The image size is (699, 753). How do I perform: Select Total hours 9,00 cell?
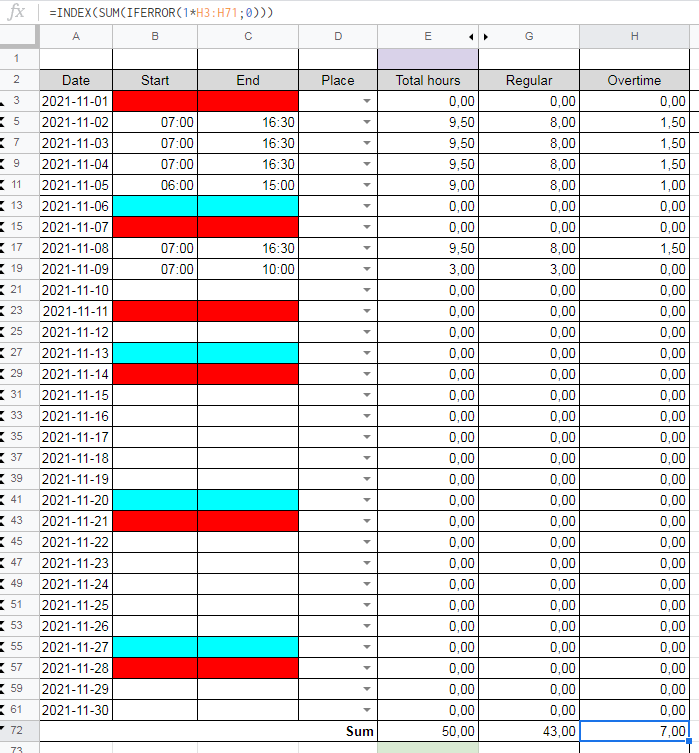[428, 185]
